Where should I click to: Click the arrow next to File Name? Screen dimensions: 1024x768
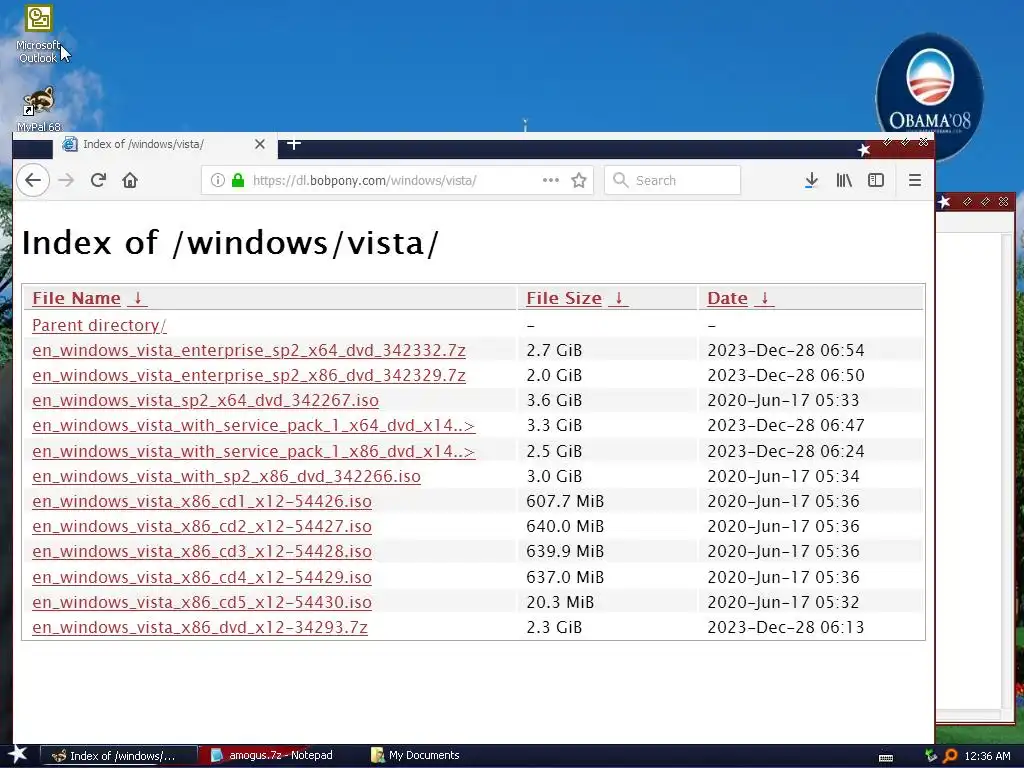click(x=137, y=298)
